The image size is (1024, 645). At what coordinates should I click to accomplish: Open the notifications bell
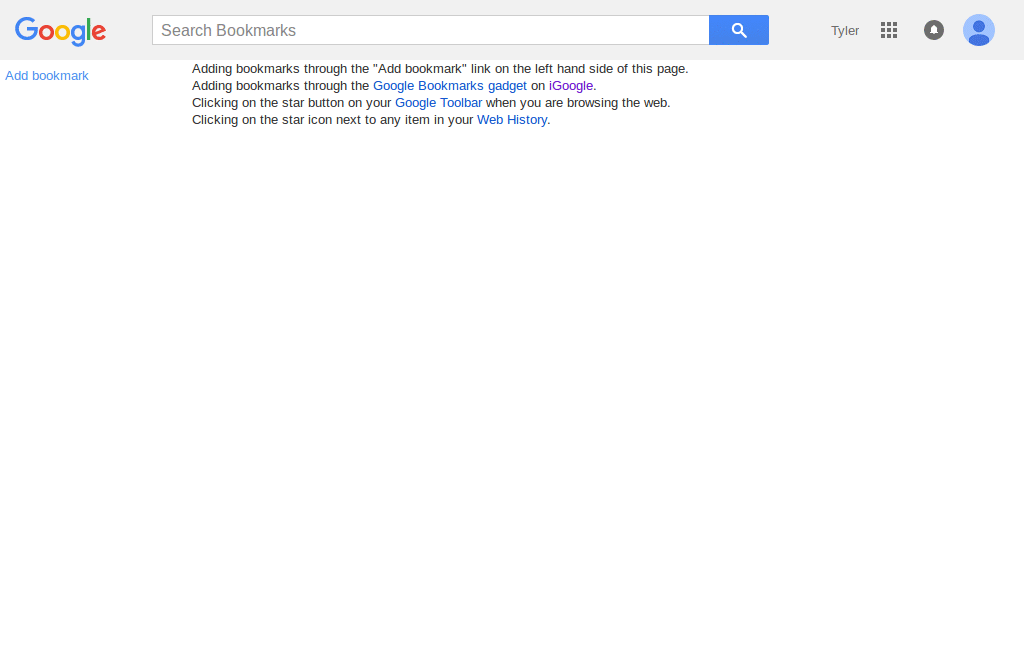(934, 30)
